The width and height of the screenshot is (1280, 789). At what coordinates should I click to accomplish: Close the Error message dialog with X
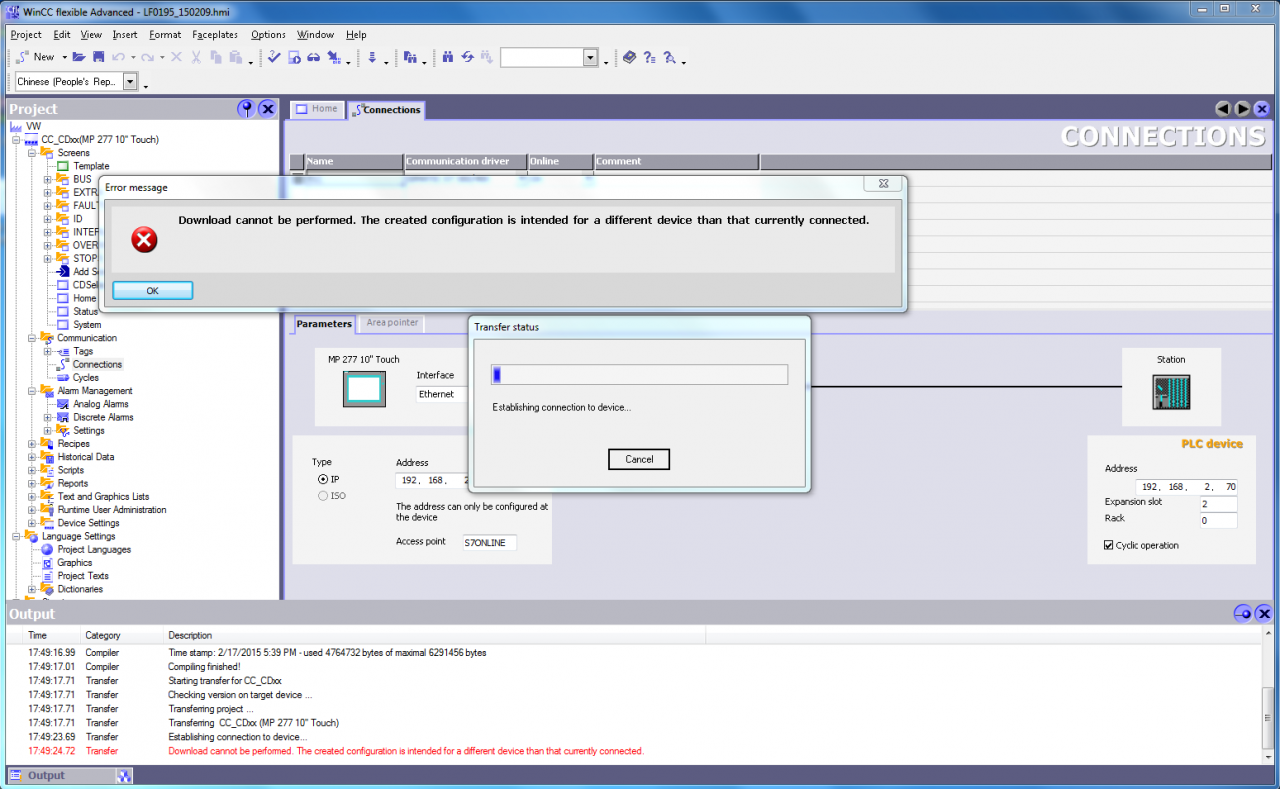click(883, 184)
